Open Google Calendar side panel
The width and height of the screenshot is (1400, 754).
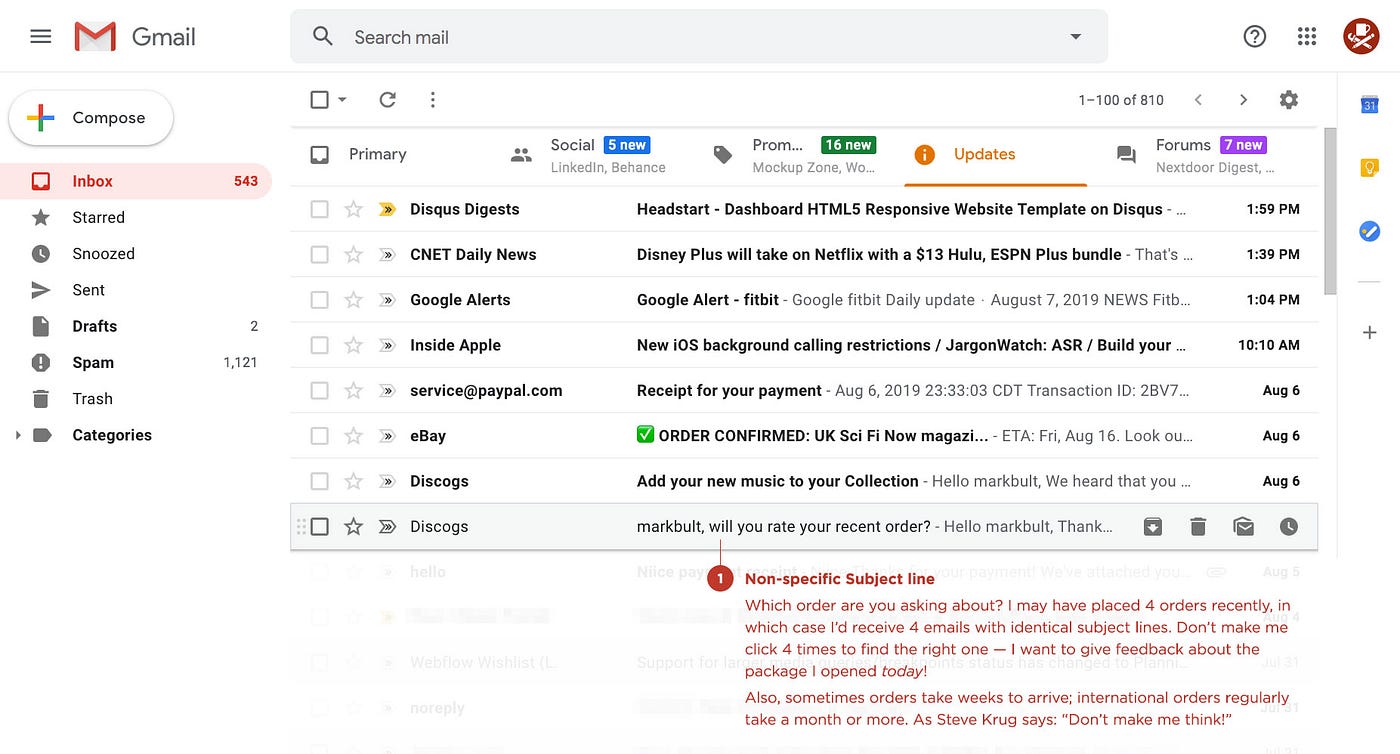click(x=1370, y=104)
